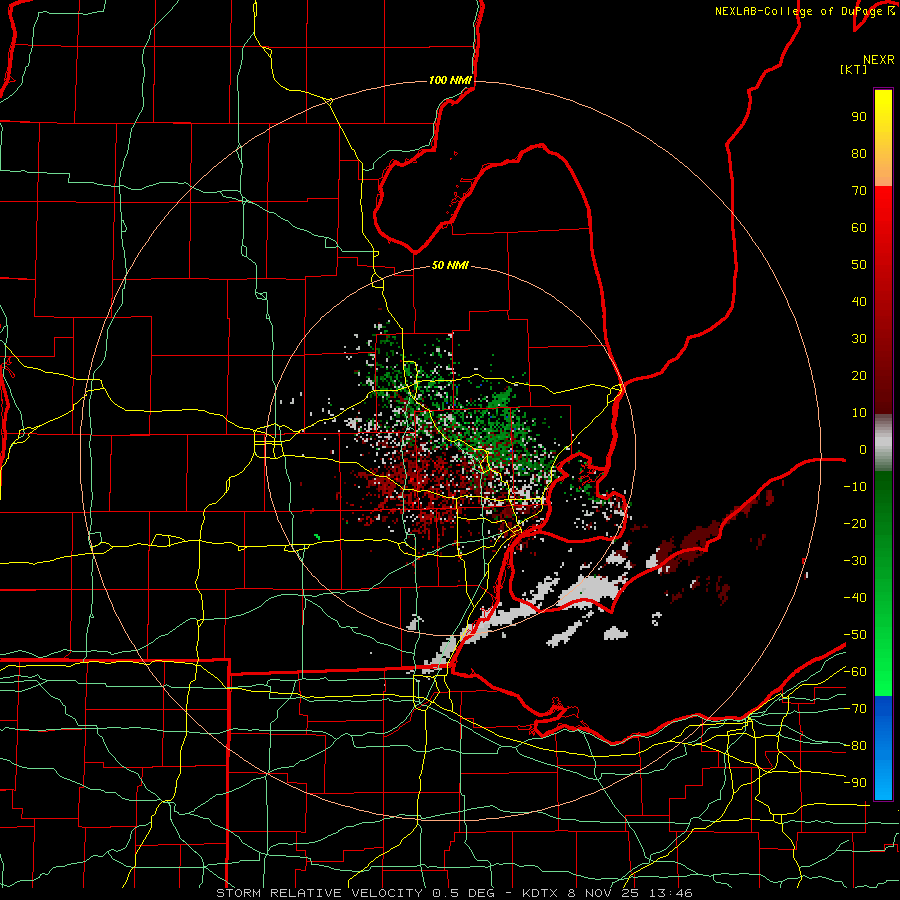Click the NEXR label above the color bar

point(879,60)
